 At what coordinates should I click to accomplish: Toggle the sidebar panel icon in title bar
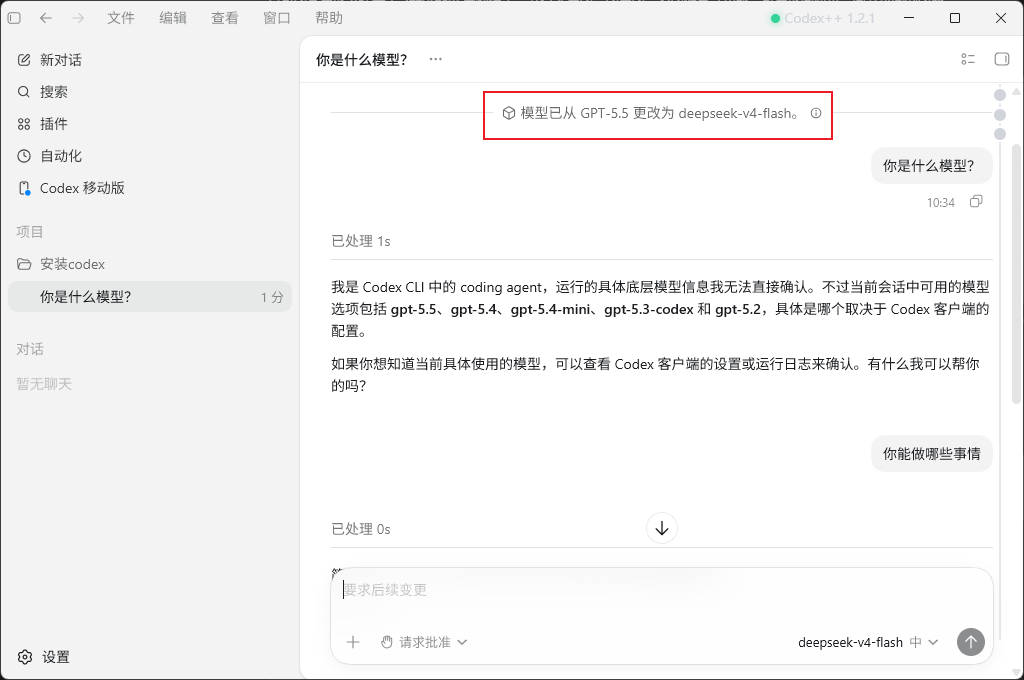(x=14, y=18)
